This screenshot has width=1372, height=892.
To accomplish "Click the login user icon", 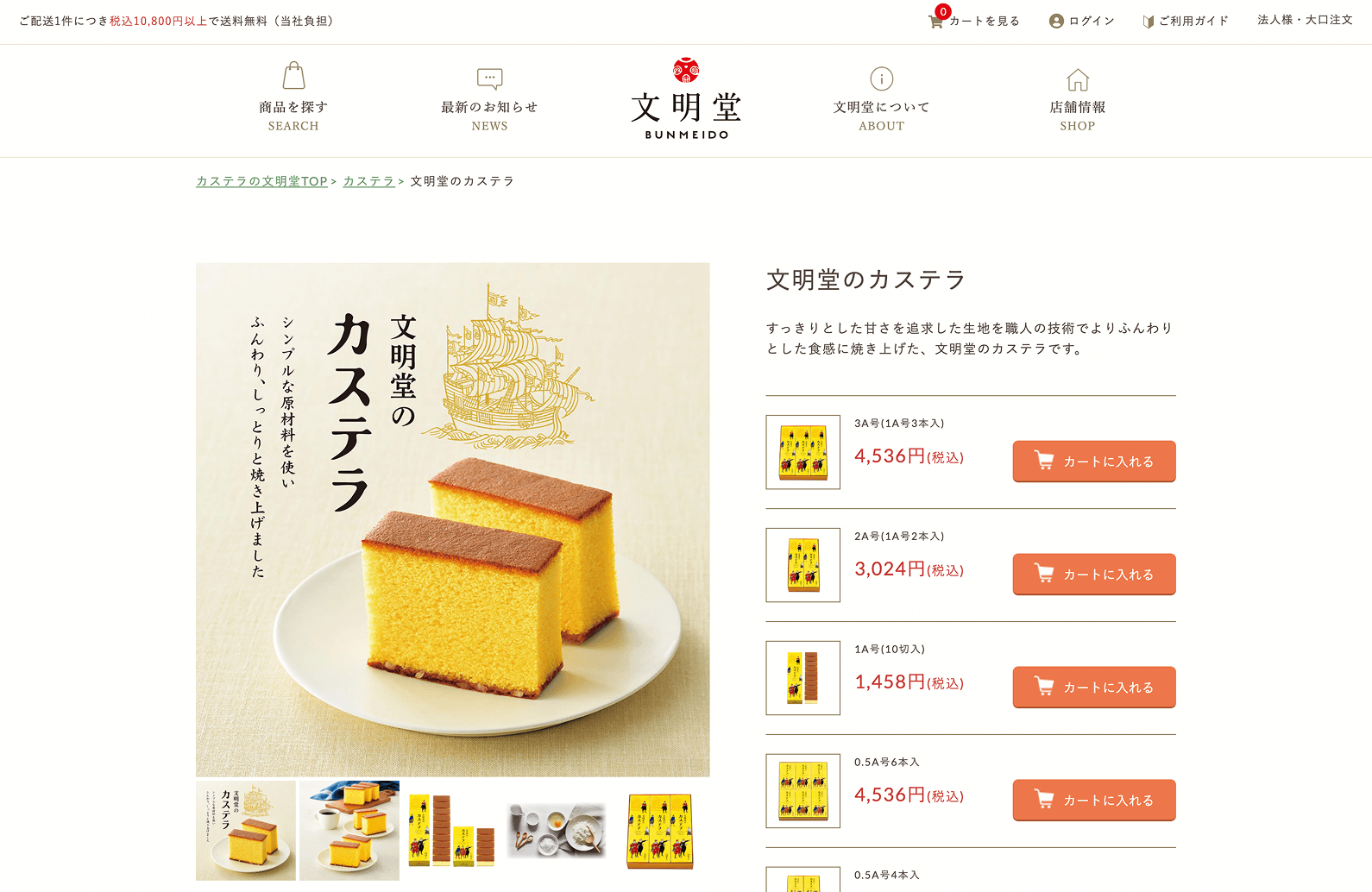I will pyautogui.click(x=1056, y=22).
